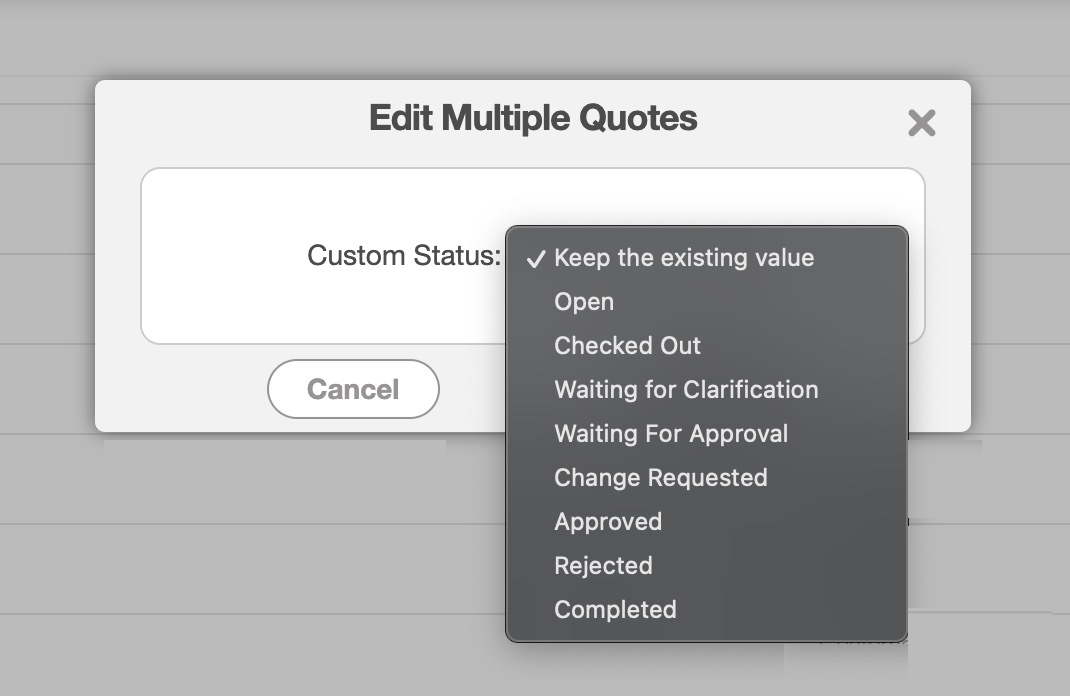This screenshot has height=696, width=1070.
Task: Select 'Completed' from the status menu
Action: (x=615, y=610)
